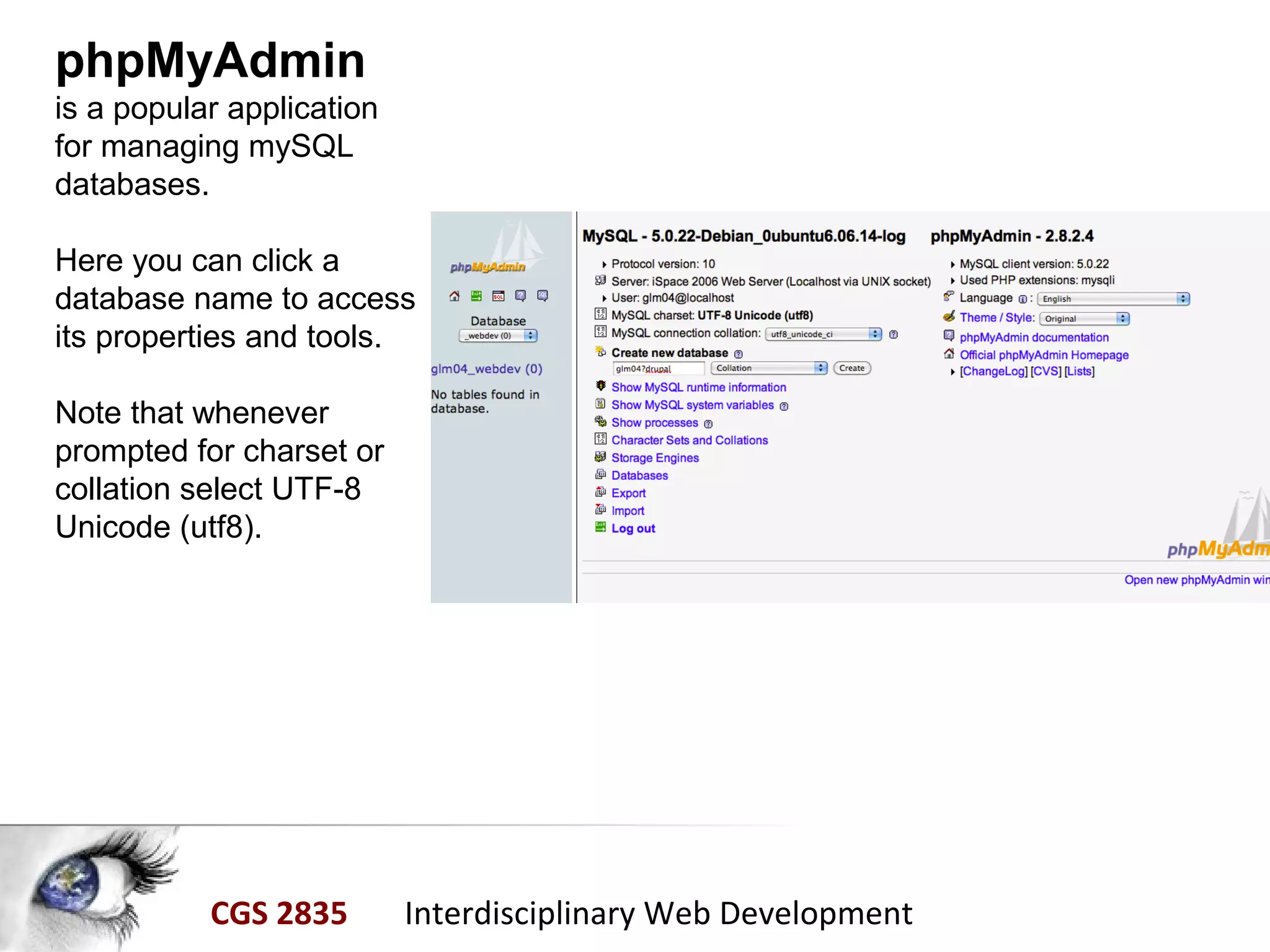
Task: Click the green Exit icon in sidebar
Action: point(476,296)
